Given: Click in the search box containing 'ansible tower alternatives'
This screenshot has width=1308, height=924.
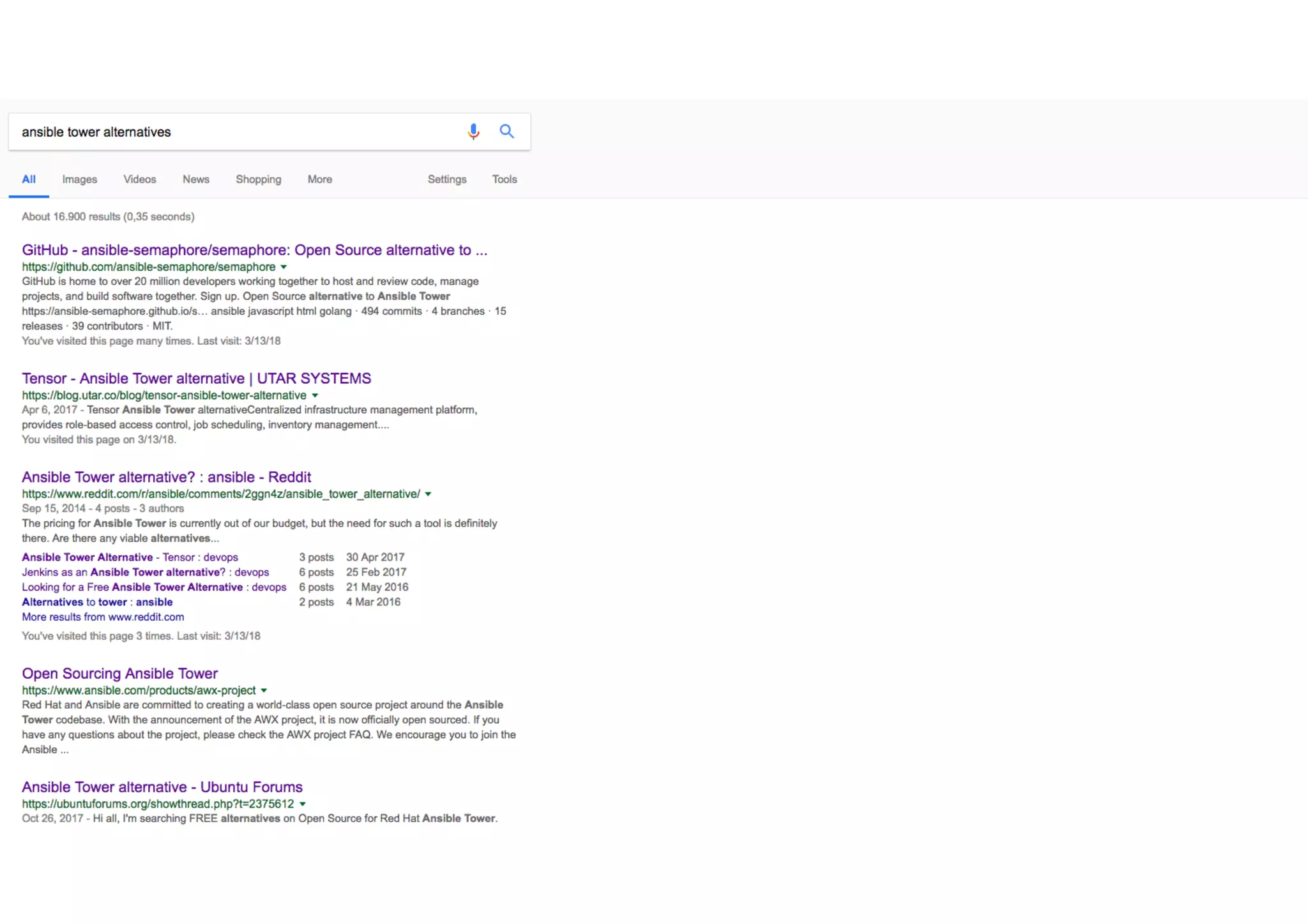Looking at the screenshot, I should click(236, 132).
